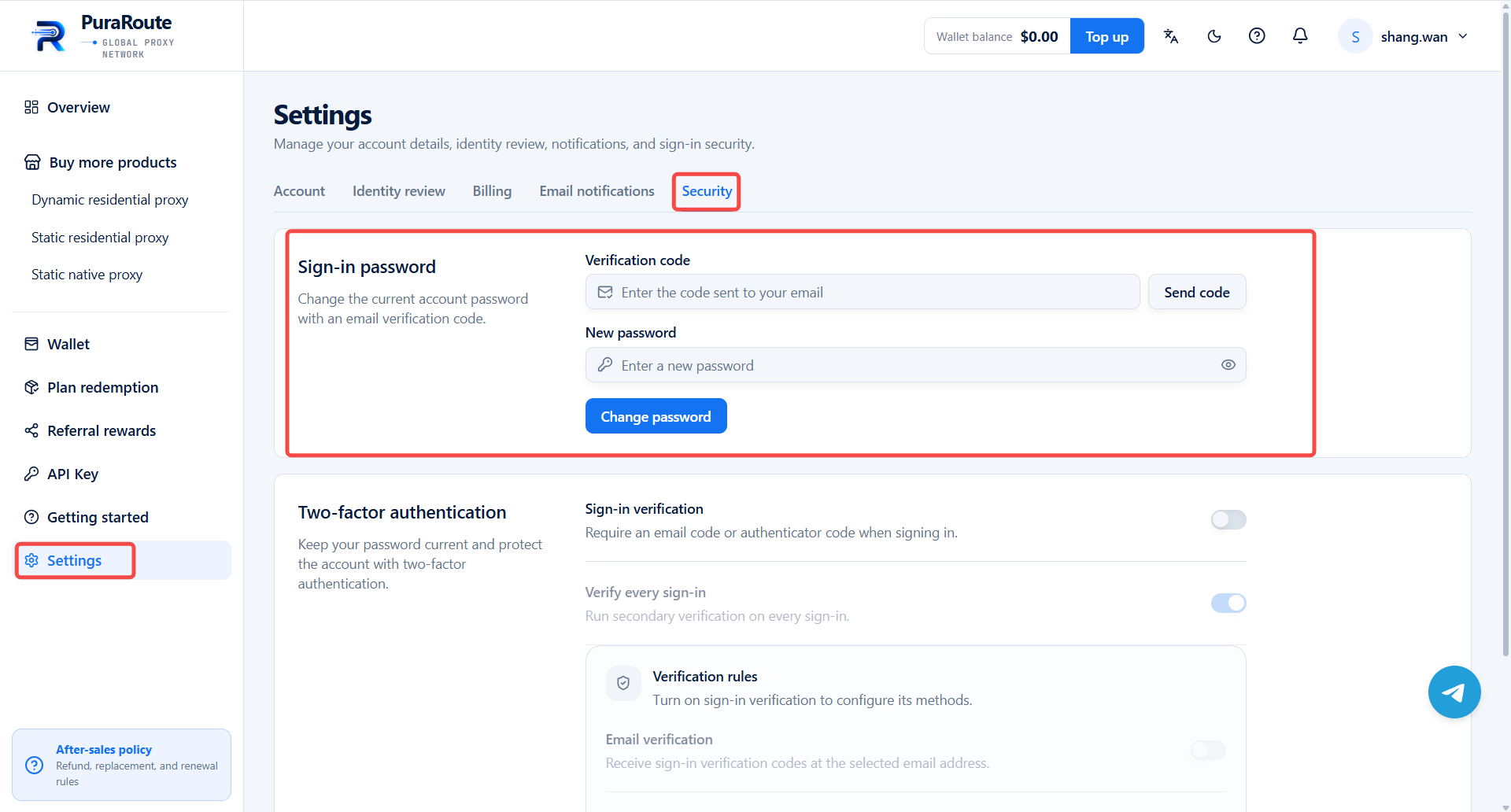The height and width of the screenshot is (812, 1511).
Task: Switch to the Account tab
Action: point(299,191)
